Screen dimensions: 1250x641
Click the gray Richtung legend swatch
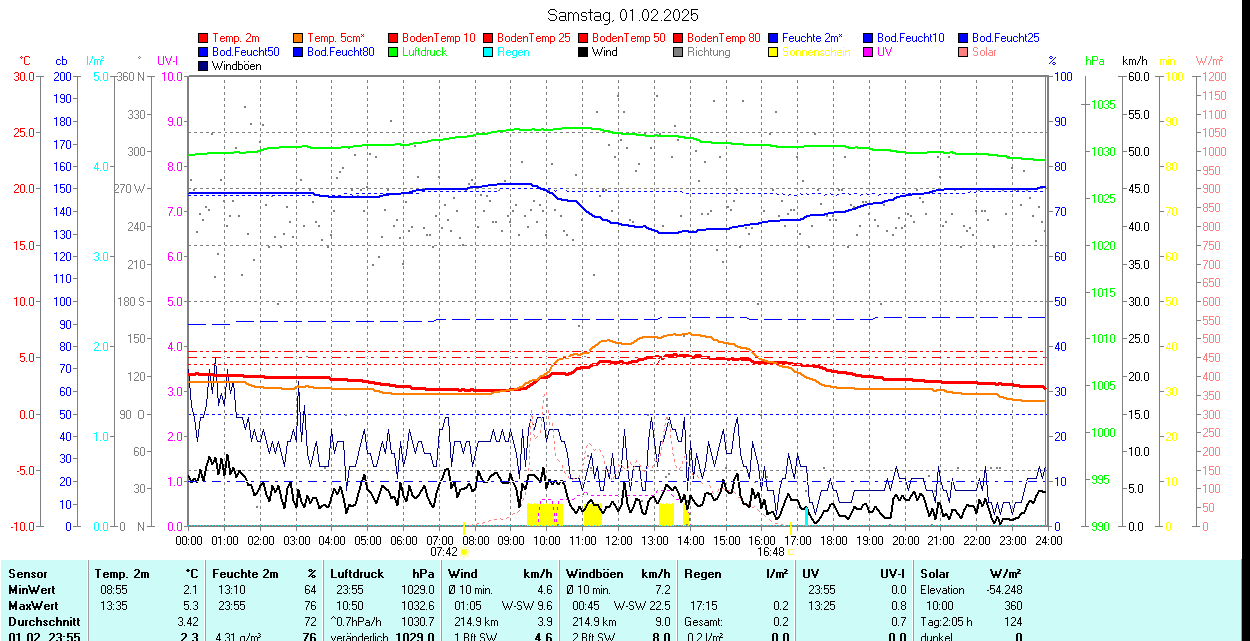(679, 52)
